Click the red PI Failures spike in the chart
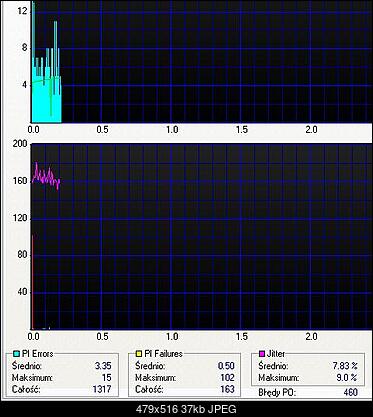The height and width of the screenshot is (417, 373). (x=33, y=282)
